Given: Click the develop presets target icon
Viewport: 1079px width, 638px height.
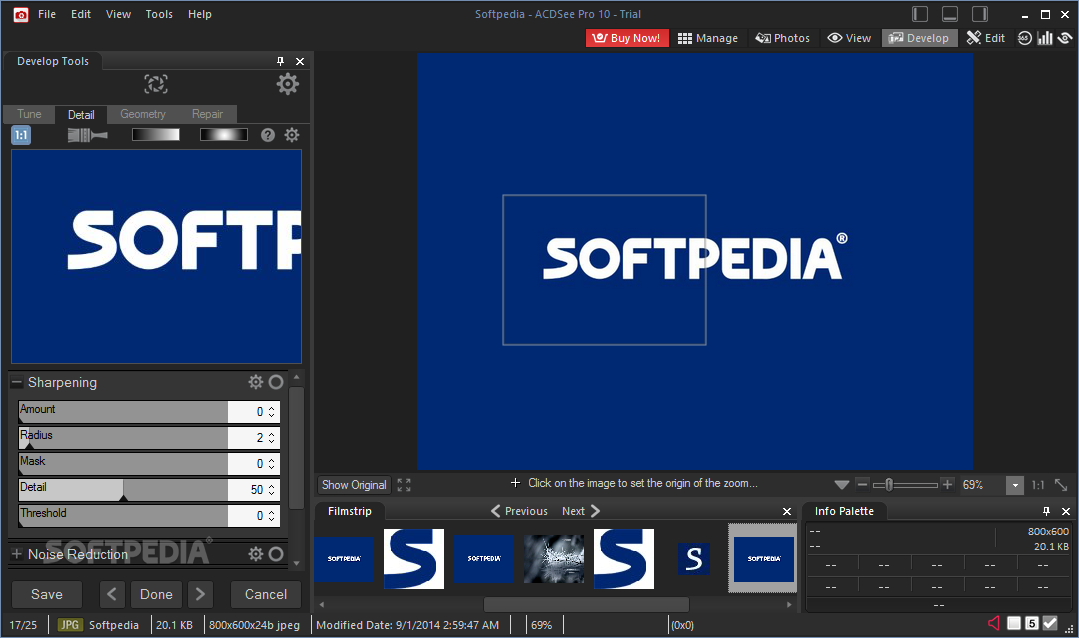Looking at the screenshot, I should 156,84.
